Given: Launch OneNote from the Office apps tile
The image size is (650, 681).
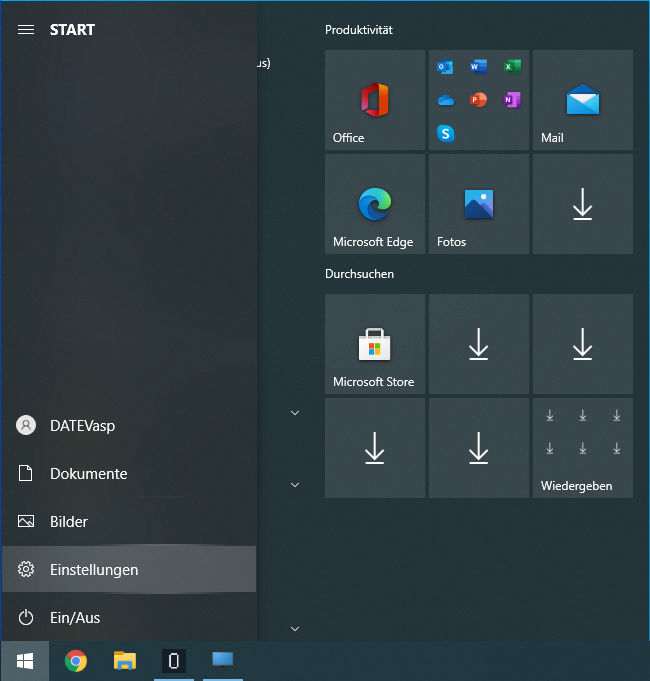Looking at the screenshot, I should click(512, 100).
